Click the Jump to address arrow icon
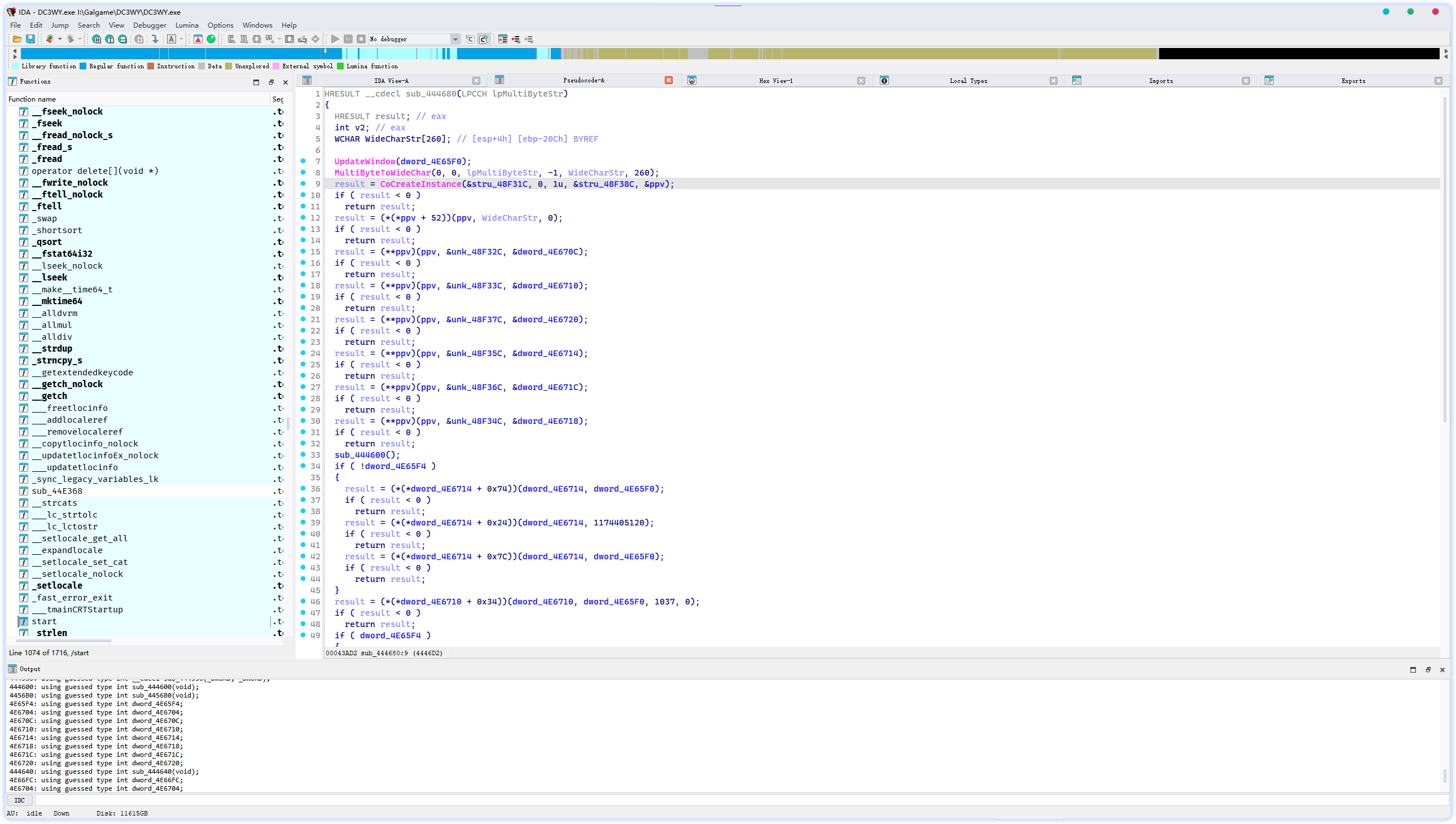This screenshot has width=1456, height=824. coord(155,39)
